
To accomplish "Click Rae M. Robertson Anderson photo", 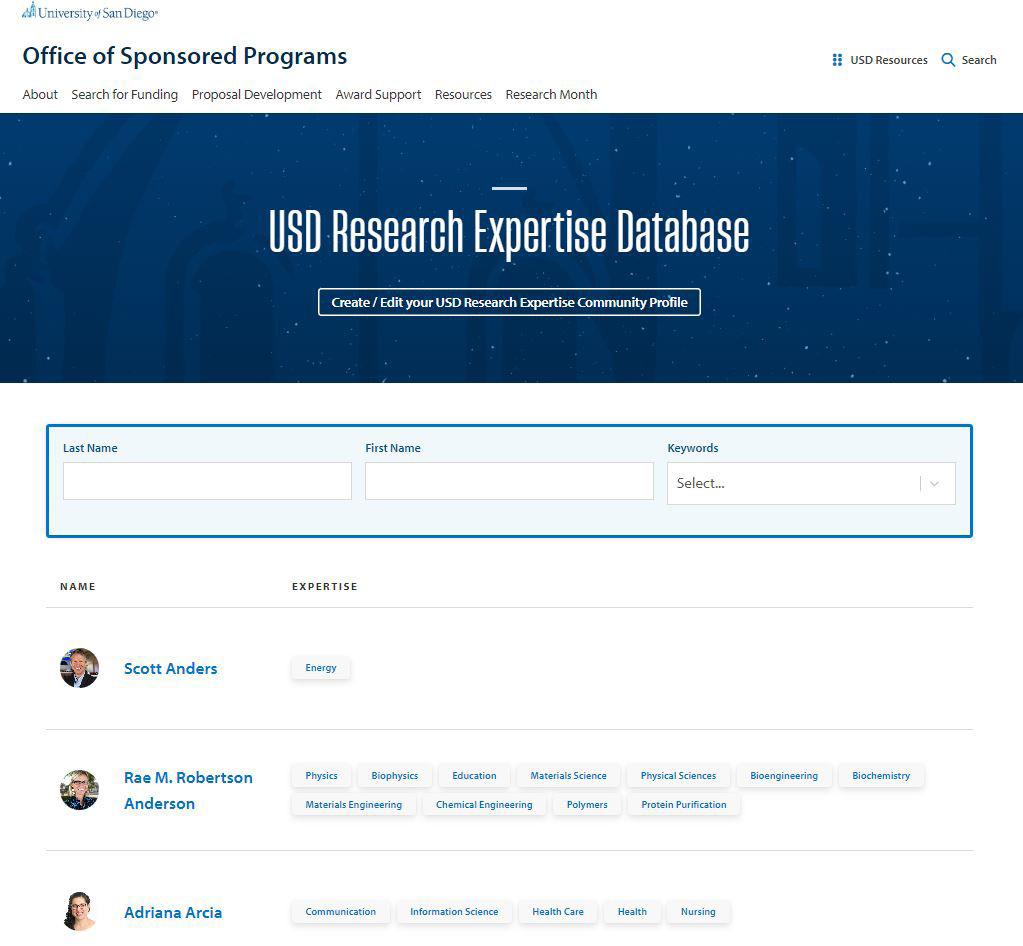I will [80, 790].
